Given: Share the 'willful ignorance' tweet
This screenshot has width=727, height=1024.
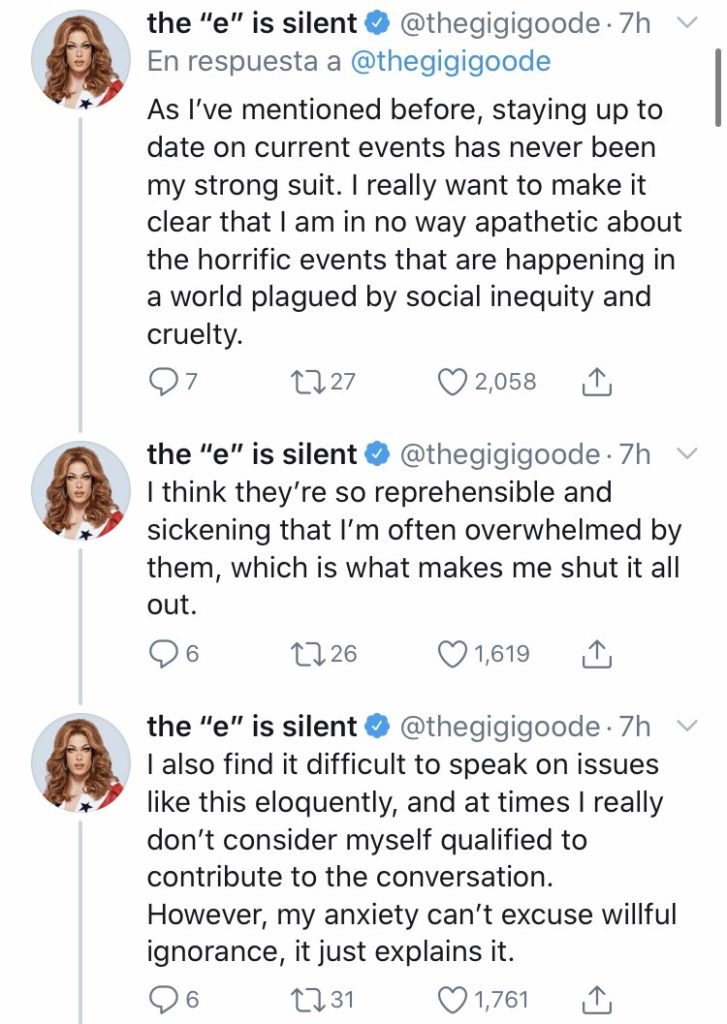Looking at the screenshot, I should (596, 998).
